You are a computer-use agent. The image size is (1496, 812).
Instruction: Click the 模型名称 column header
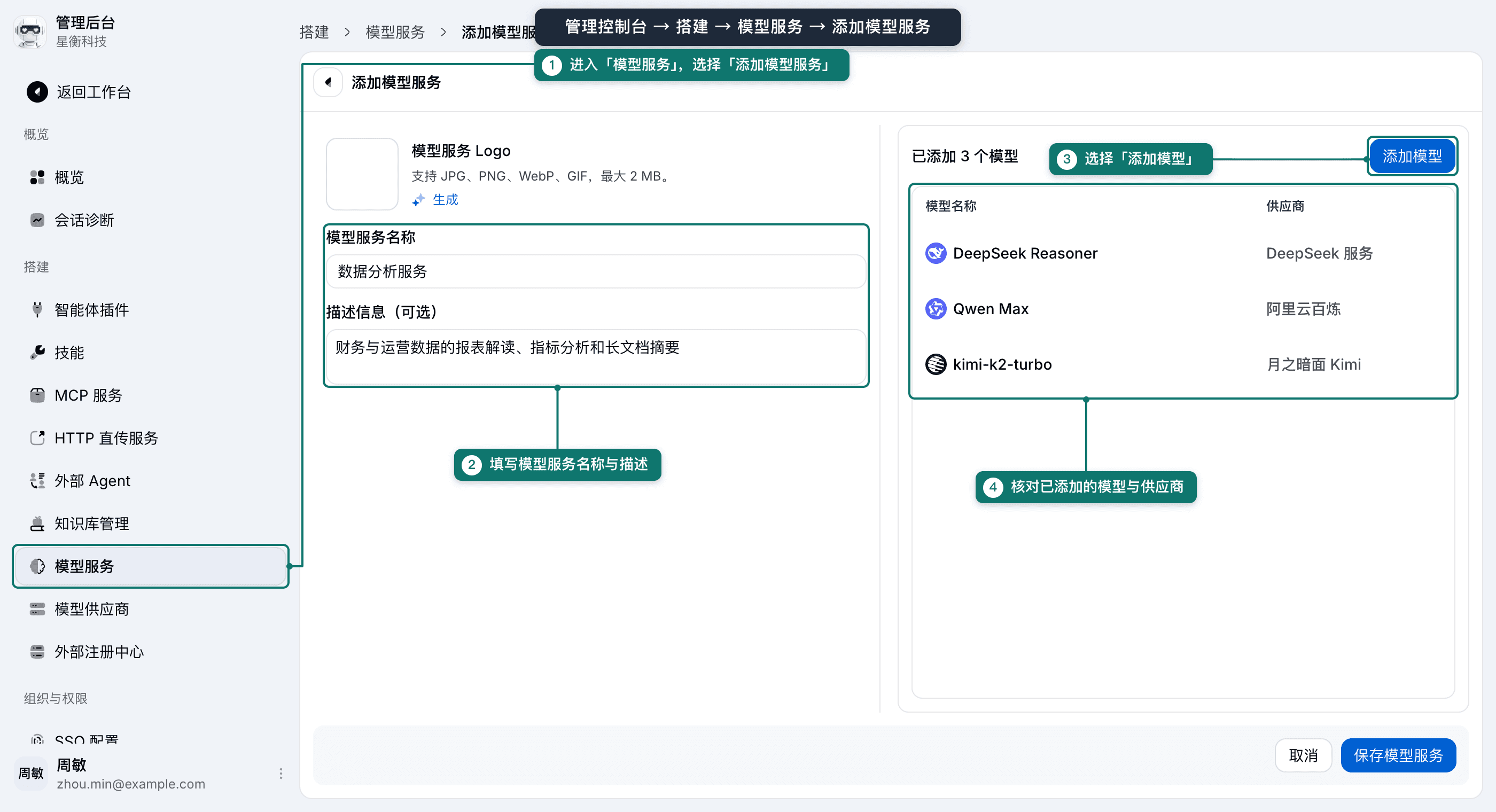tap(950, 206)
